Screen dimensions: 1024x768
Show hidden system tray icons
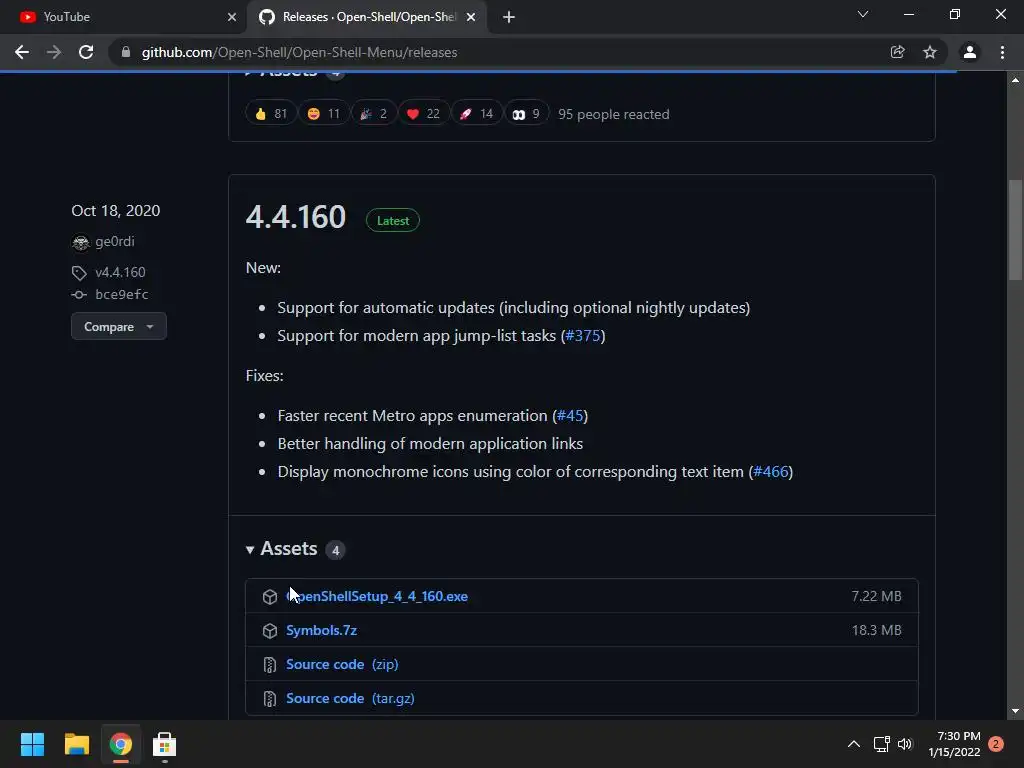click(x=854, y=744)
